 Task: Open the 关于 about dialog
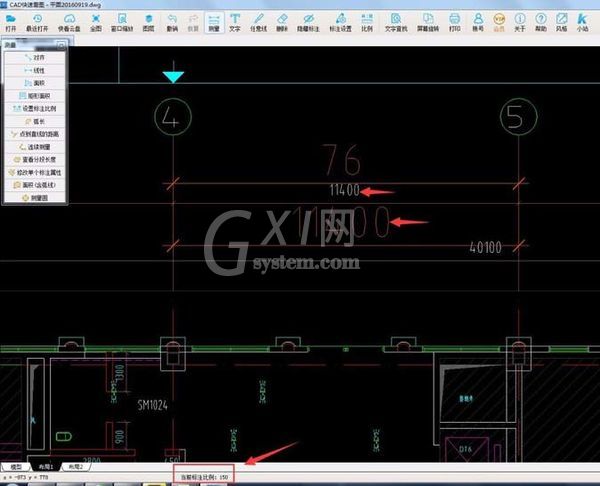pos(520,23)
